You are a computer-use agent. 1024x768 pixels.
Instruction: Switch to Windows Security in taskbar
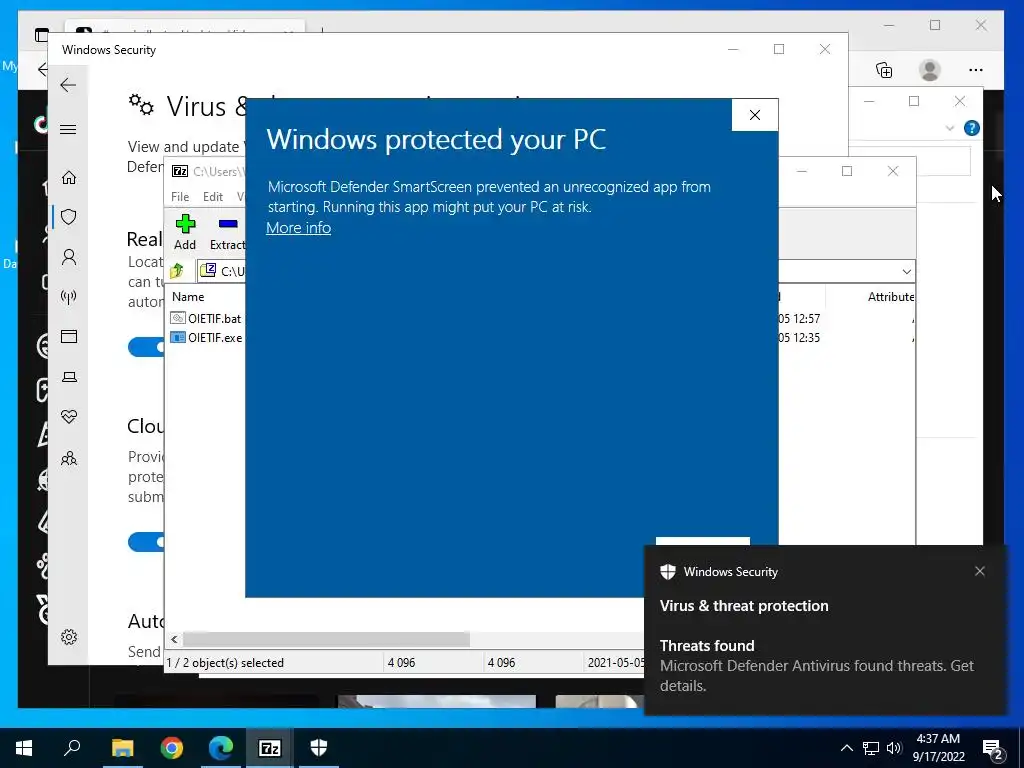click(x=319, y=748)
